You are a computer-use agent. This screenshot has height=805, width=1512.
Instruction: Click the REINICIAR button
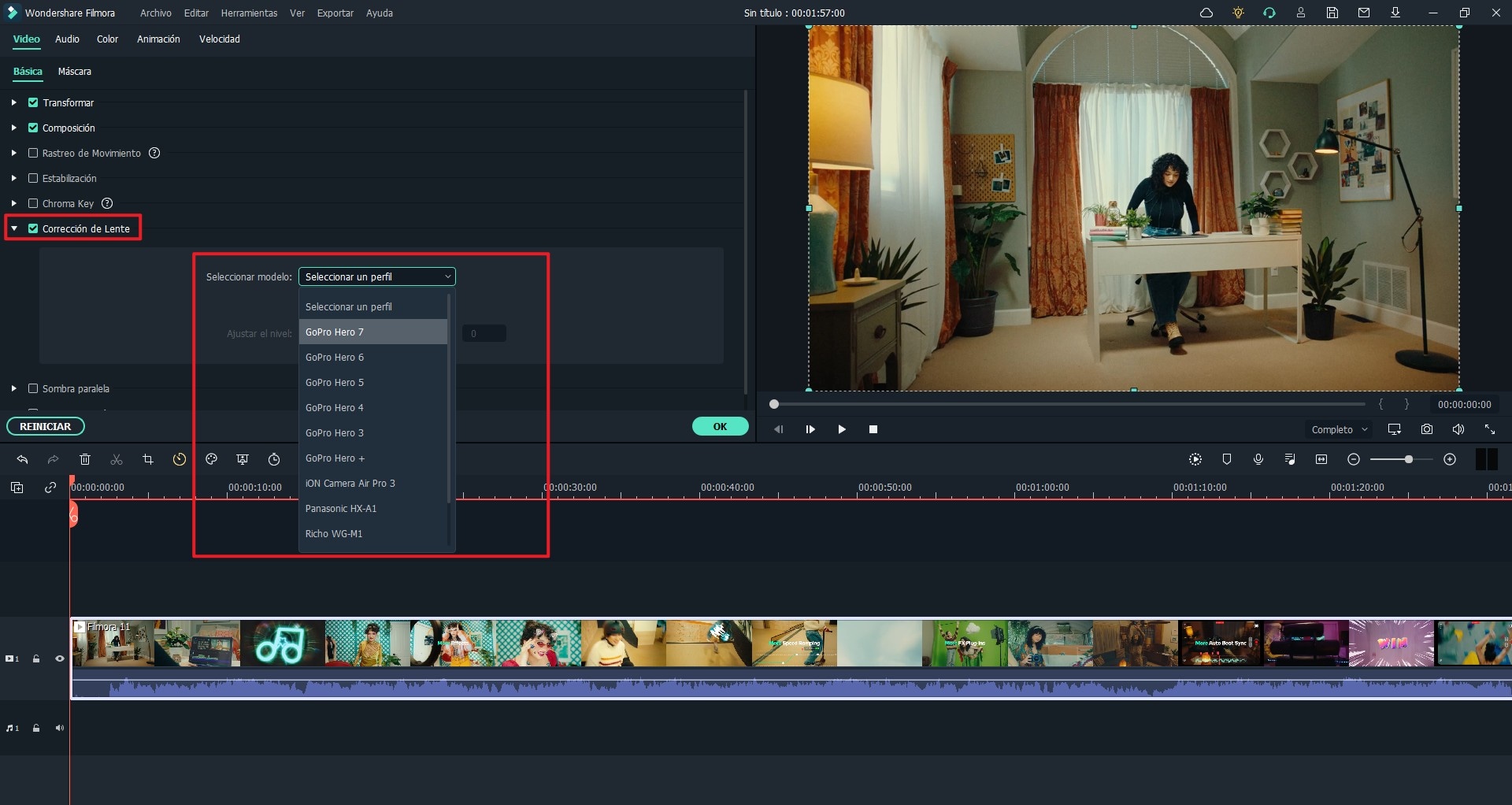click(46, 426)
